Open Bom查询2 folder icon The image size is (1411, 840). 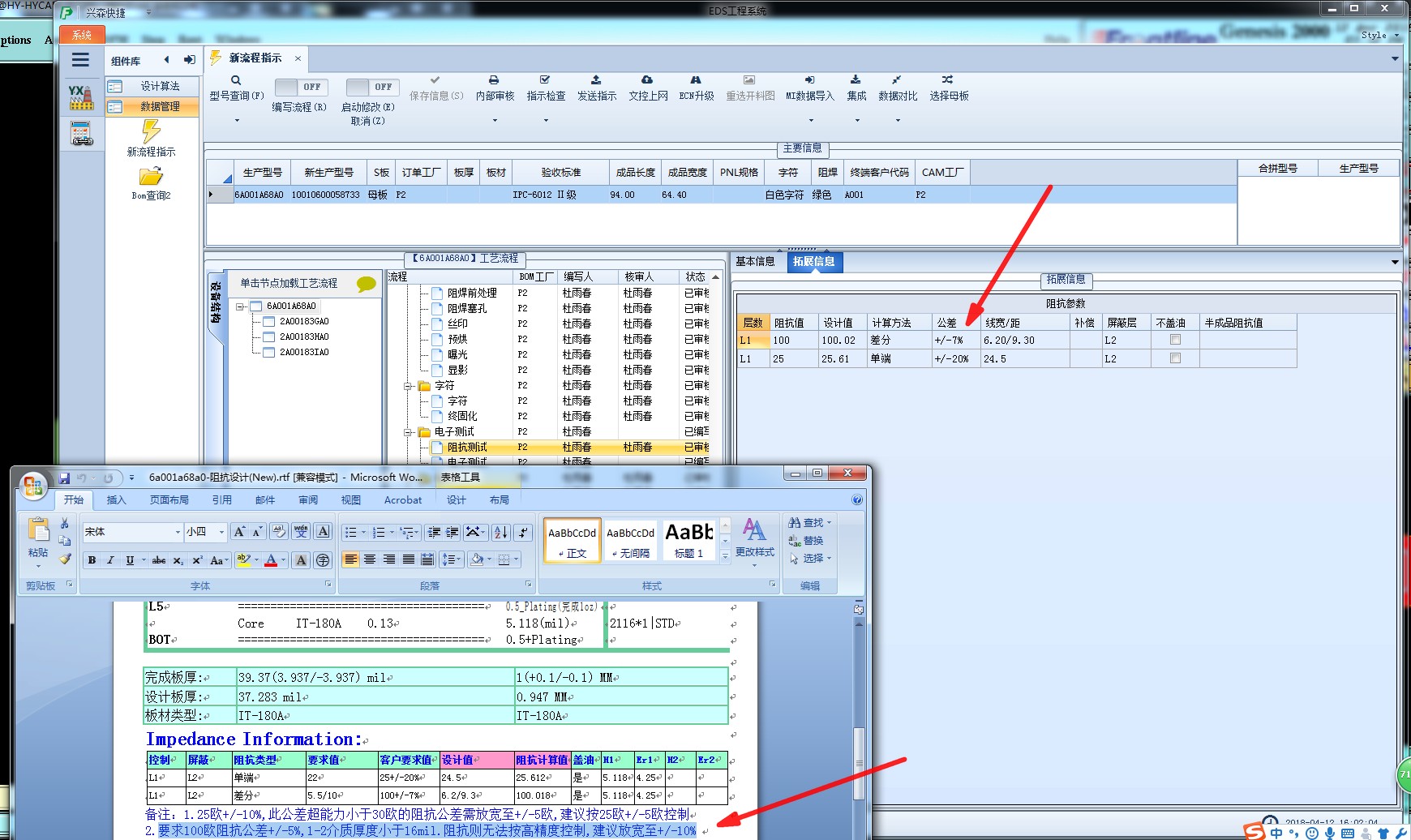point(151,176)
